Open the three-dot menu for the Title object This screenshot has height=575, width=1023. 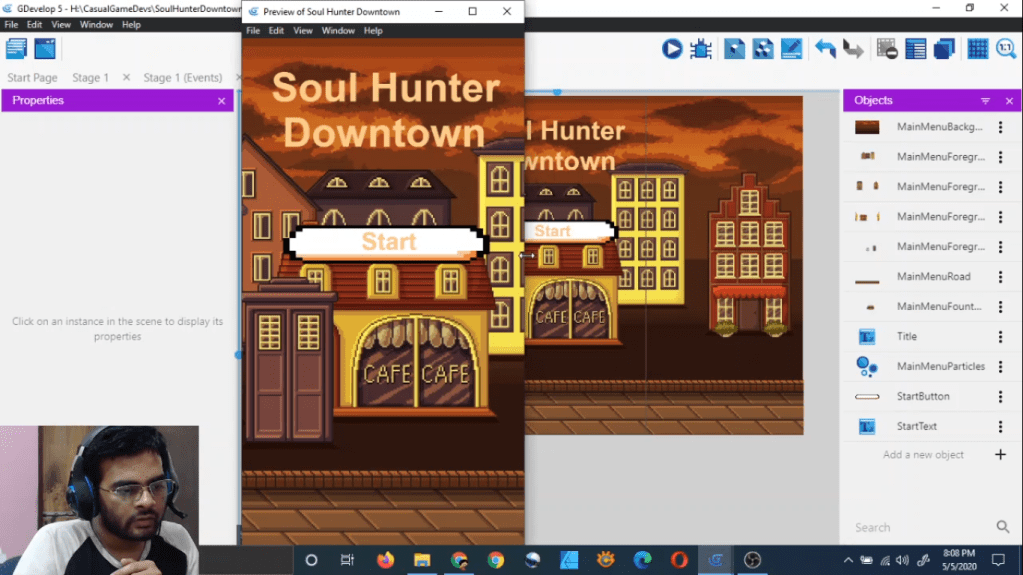pos(1000,337)
